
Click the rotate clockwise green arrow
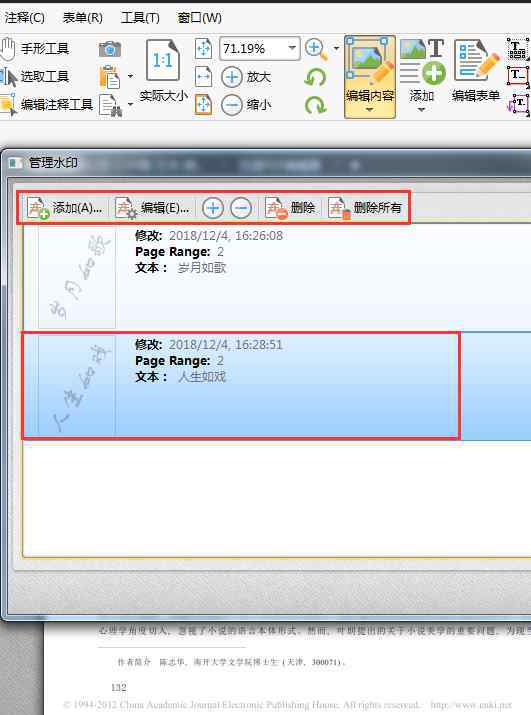click(x=316, y=105)
